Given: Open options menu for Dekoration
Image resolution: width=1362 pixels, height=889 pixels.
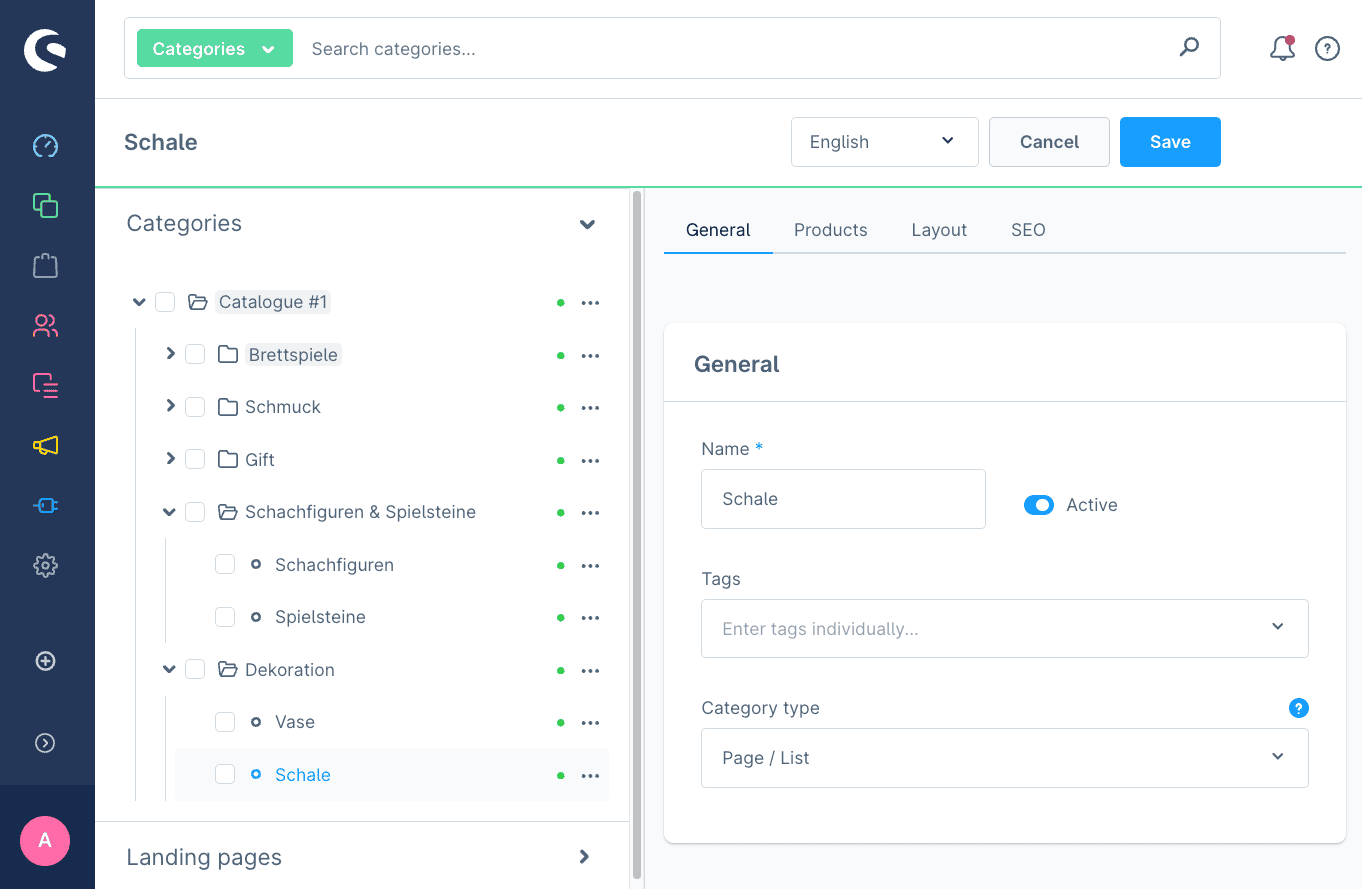Looking at the screenshot, I should coord(590,670).
